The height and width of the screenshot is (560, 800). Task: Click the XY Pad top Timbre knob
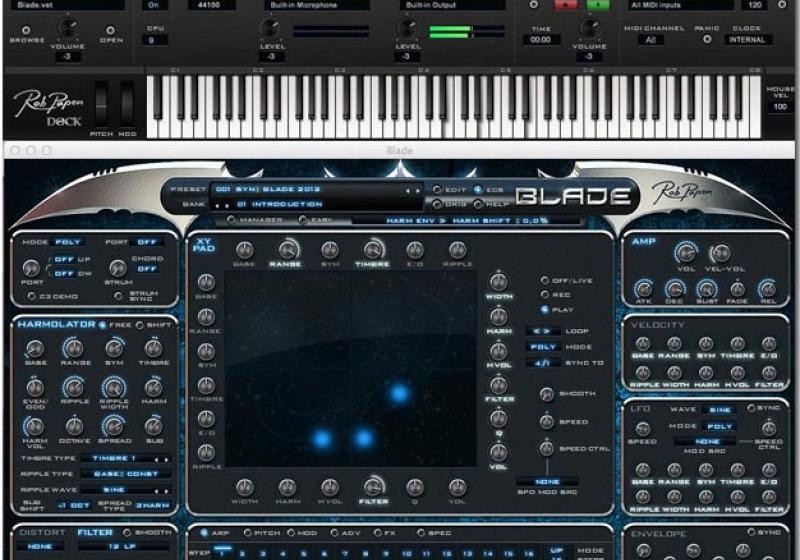pos(373,250)
